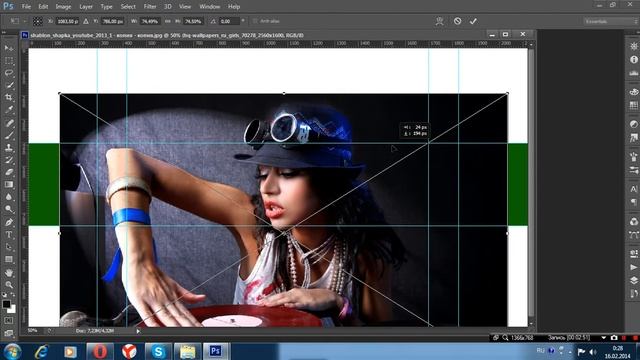Image resolution: width=640 pixels, height=360 pixels.
Task: Click recorder camera snapshot icon
Action: point(614,338)
